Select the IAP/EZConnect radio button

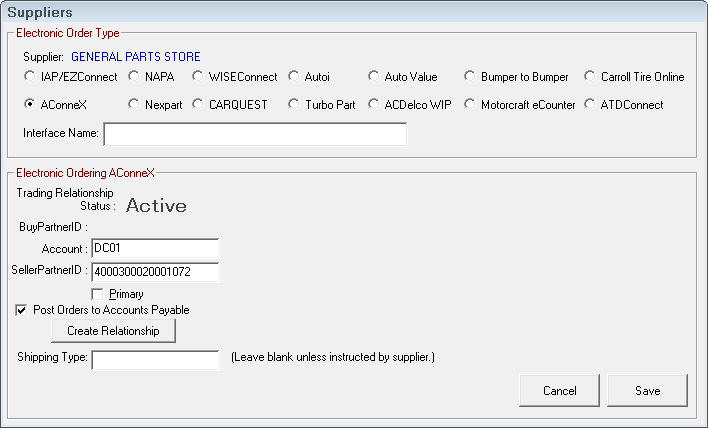tap(30, 77)
